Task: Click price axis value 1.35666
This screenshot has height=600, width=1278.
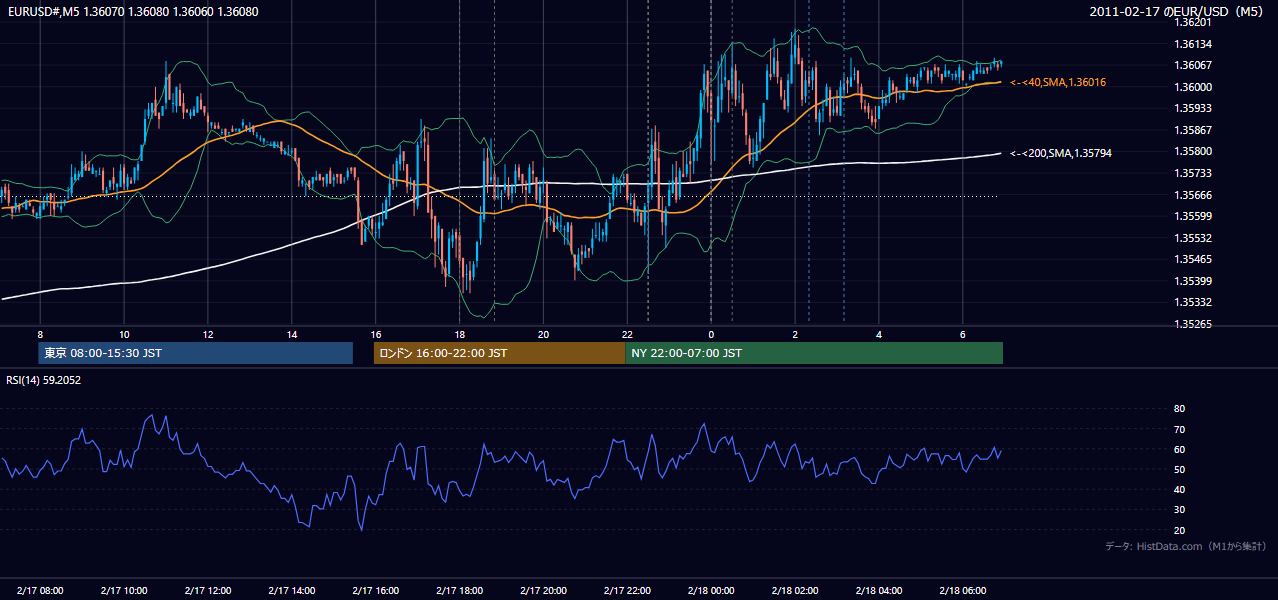Action: pos(1193,195)
